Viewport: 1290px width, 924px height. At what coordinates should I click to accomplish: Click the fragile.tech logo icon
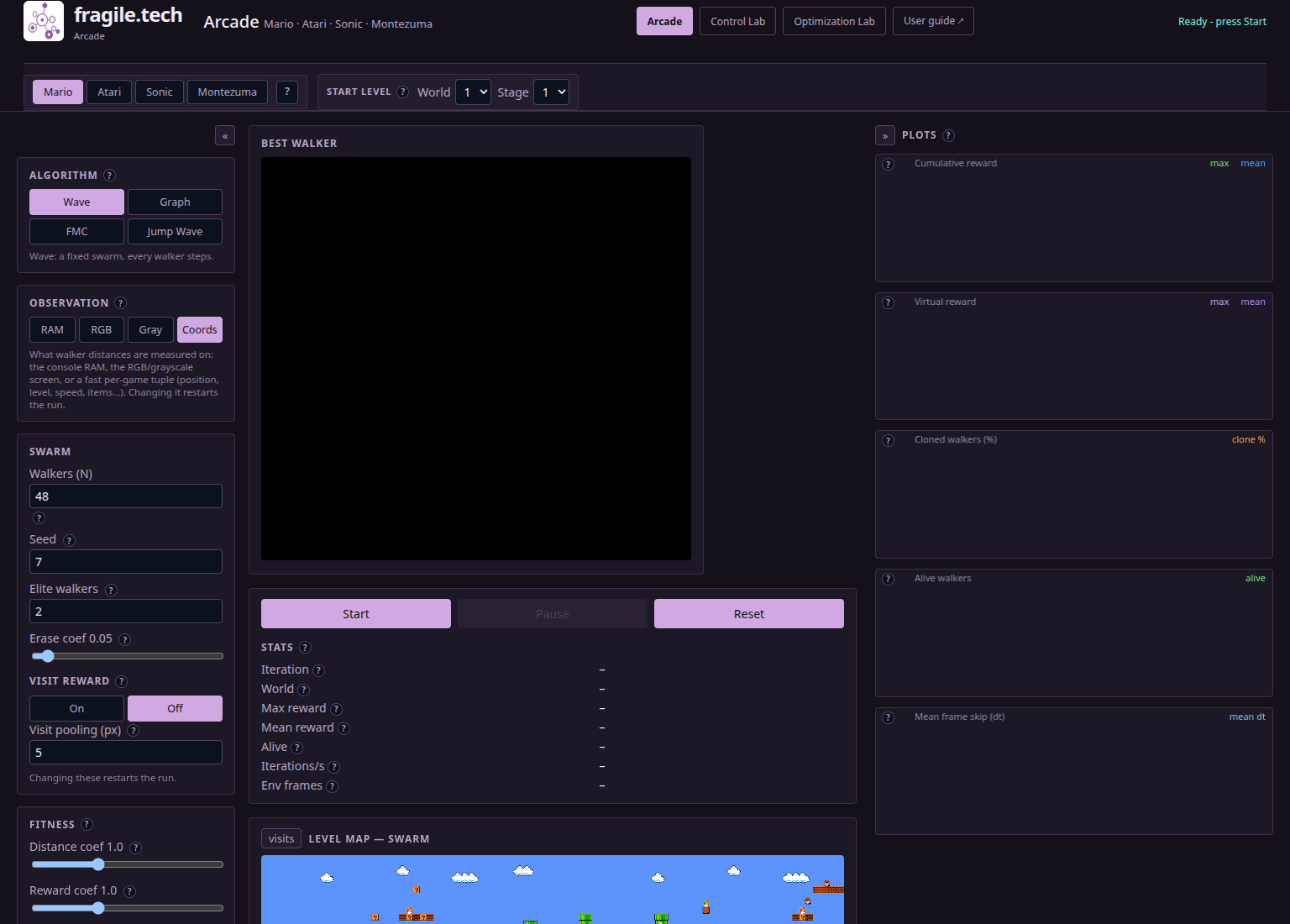44,21
